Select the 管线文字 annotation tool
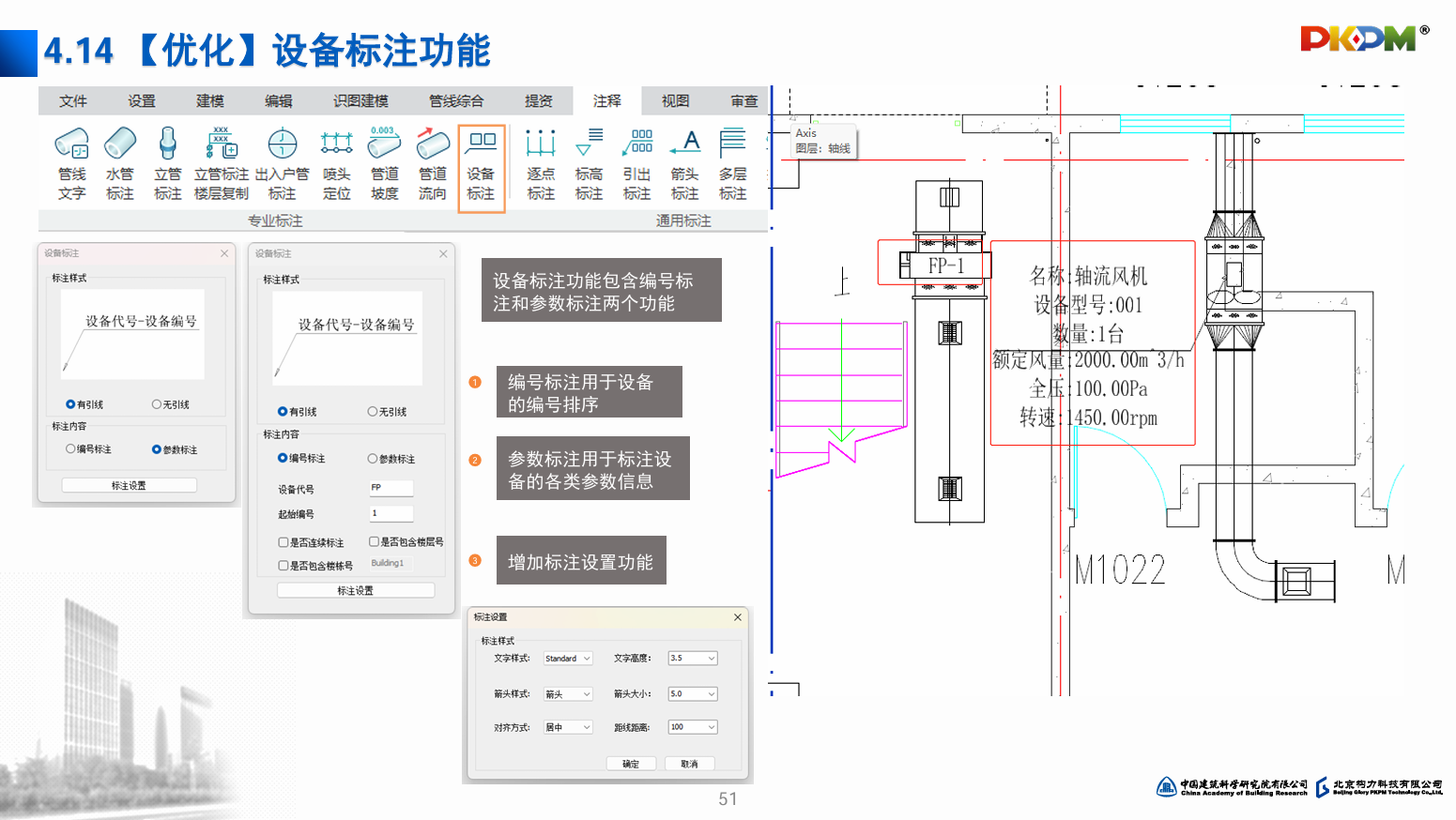The image size is (1456, 820). tap(72, 165)
